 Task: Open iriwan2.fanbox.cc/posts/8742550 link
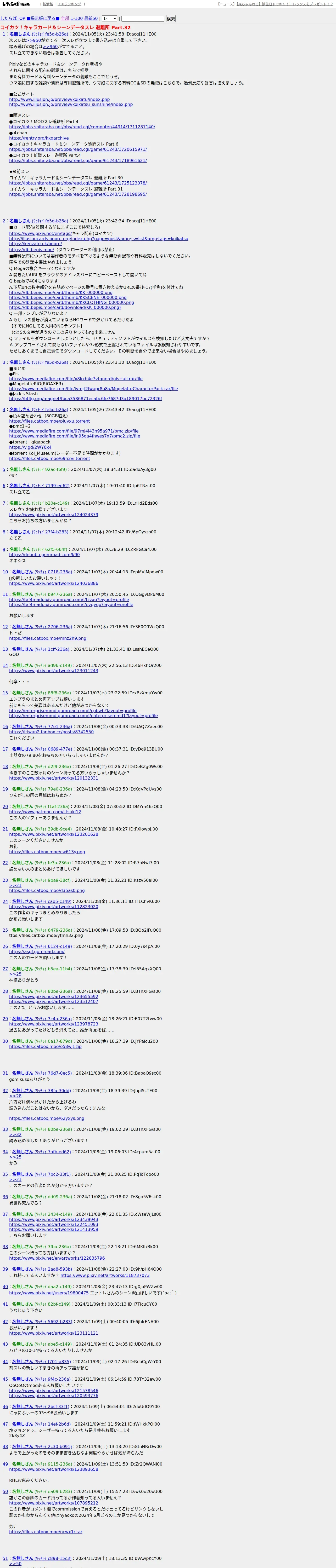click(51, 732)
